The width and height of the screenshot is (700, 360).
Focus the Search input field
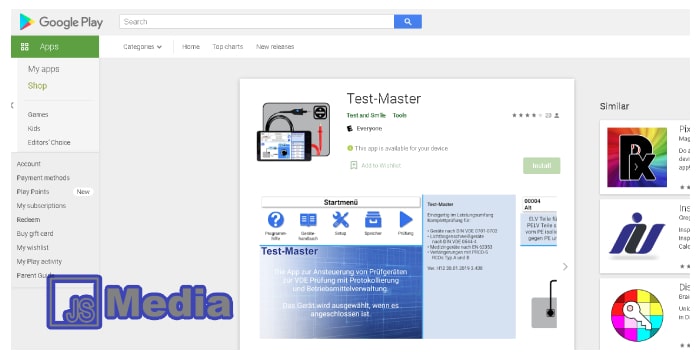257,21
